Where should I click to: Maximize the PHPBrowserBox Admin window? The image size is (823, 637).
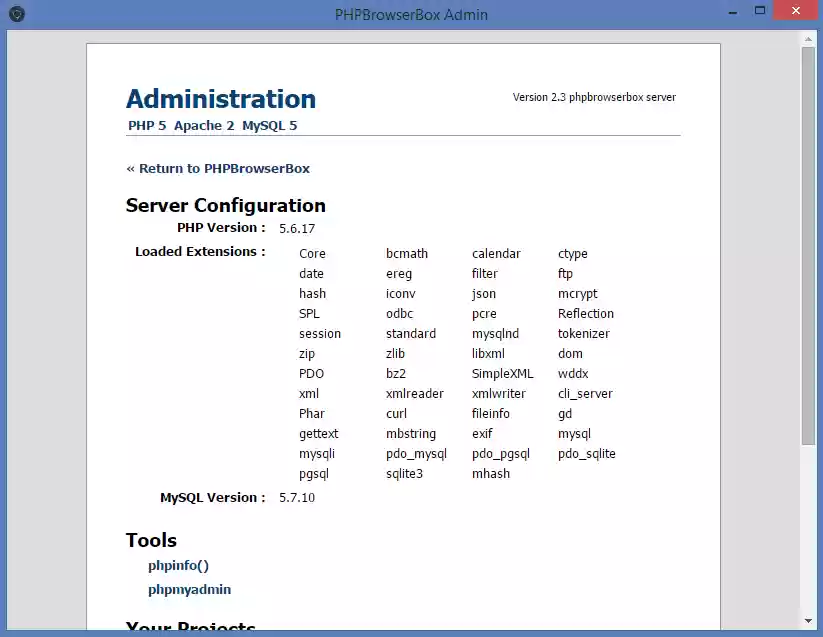(759, 10)
